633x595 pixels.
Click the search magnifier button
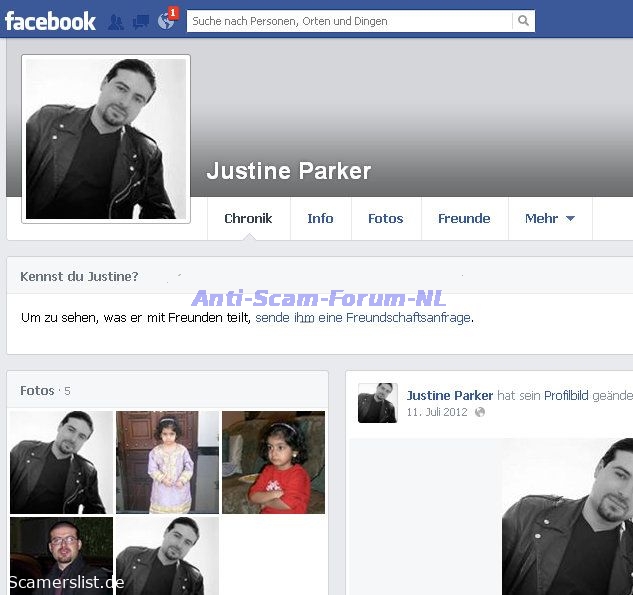pos(523,21)
